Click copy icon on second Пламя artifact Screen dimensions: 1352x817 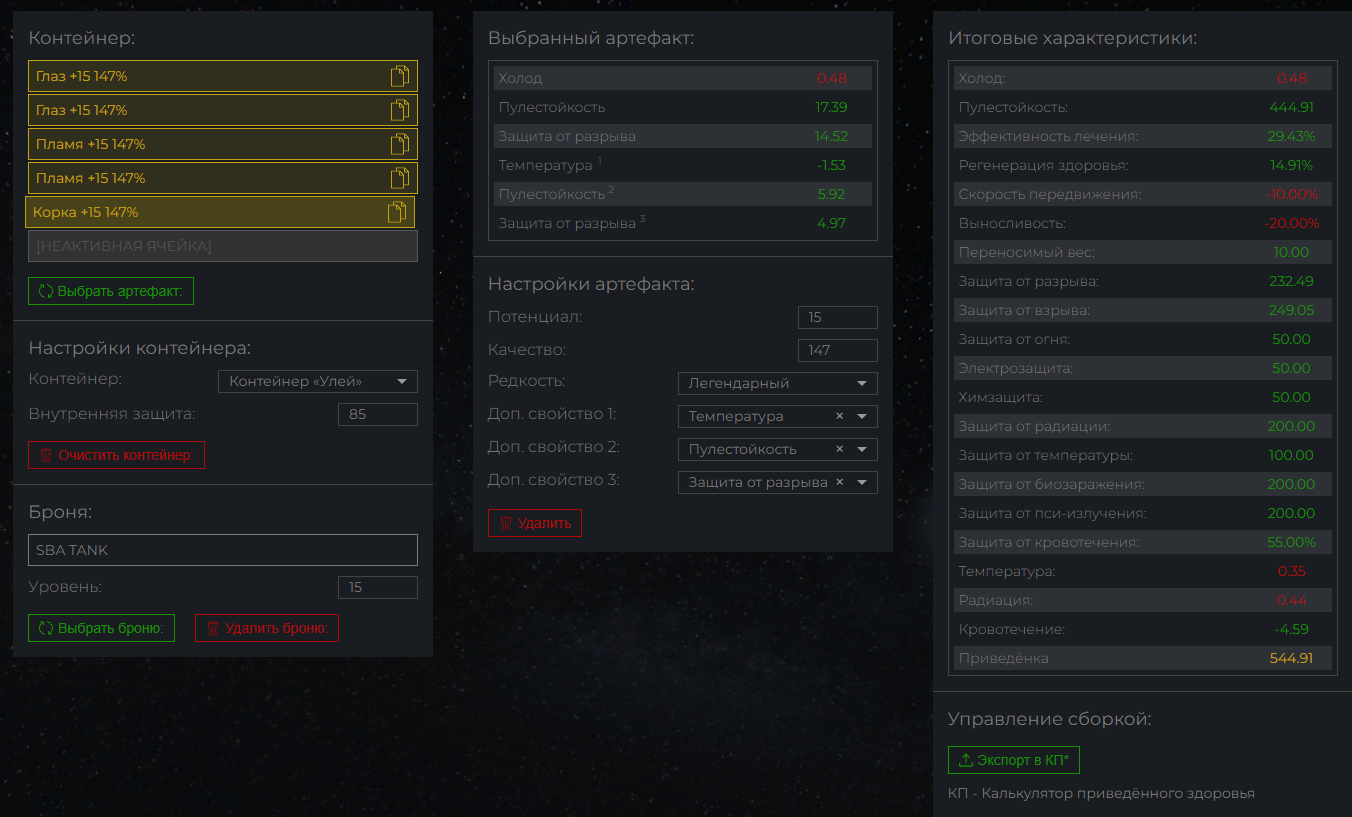(x=399, y=178)
